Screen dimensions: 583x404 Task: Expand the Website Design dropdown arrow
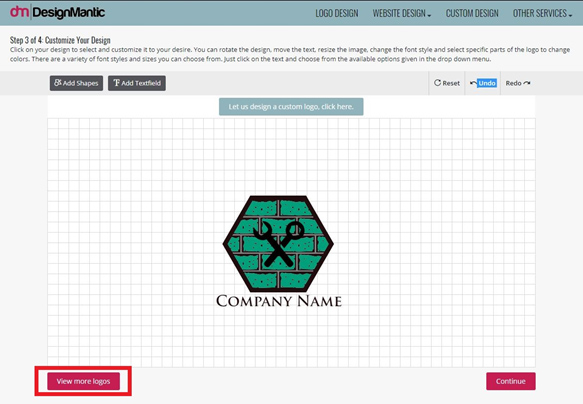(429, 15)
